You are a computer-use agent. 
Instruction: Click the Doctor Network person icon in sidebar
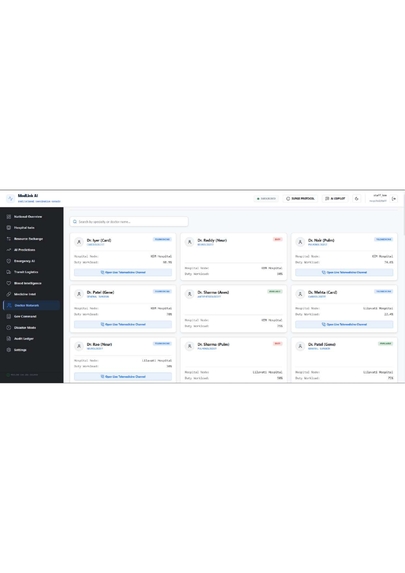[x=9, y=305]
